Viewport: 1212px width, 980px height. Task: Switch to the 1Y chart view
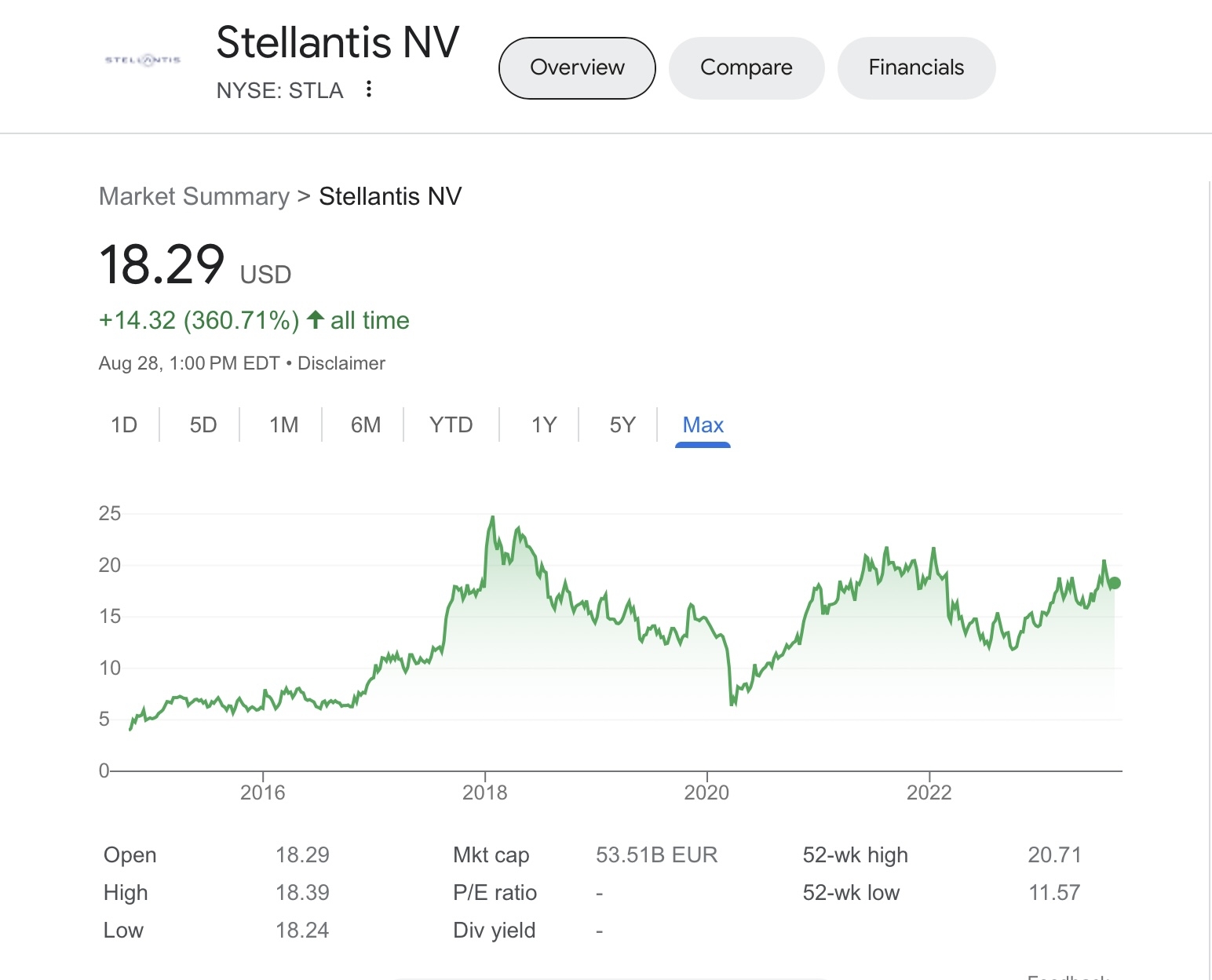(x=543, y=425)
